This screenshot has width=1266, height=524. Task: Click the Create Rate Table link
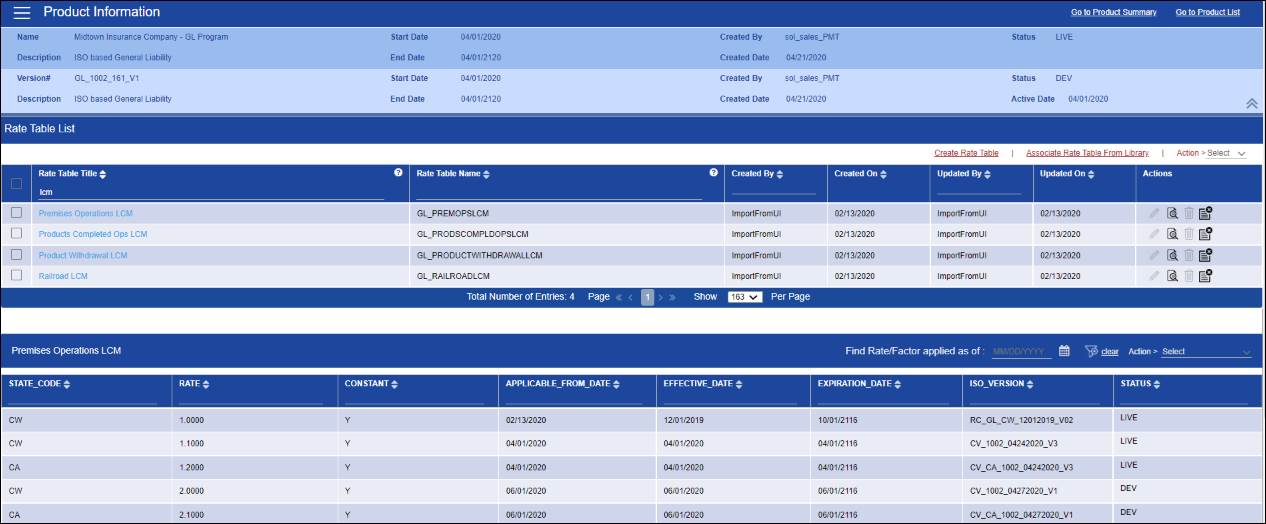pos(966,153)
